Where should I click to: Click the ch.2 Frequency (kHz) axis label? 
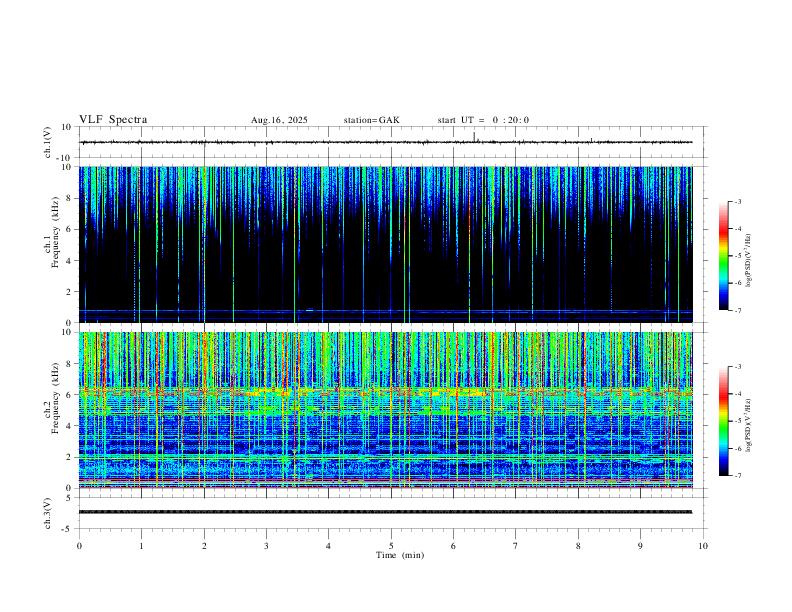click(52, 398)
